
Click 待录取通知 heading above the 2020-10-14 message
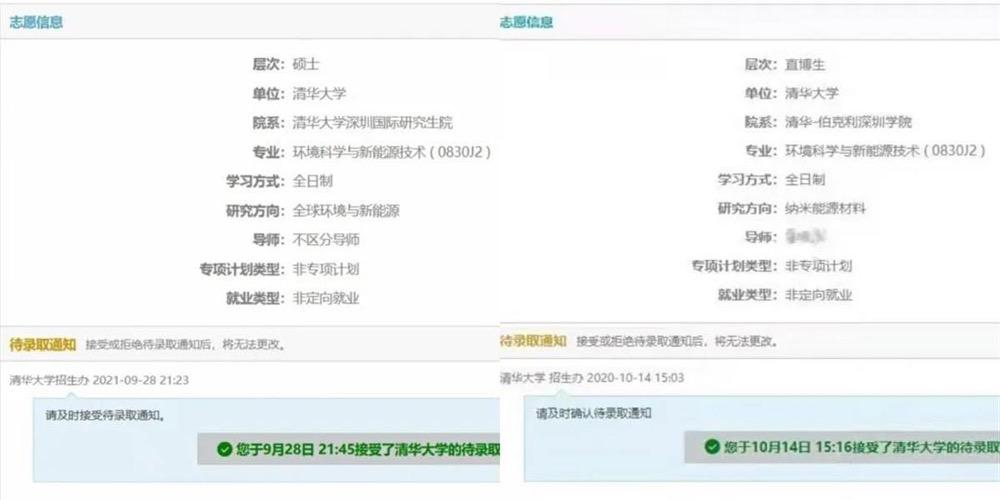(533, 341)
